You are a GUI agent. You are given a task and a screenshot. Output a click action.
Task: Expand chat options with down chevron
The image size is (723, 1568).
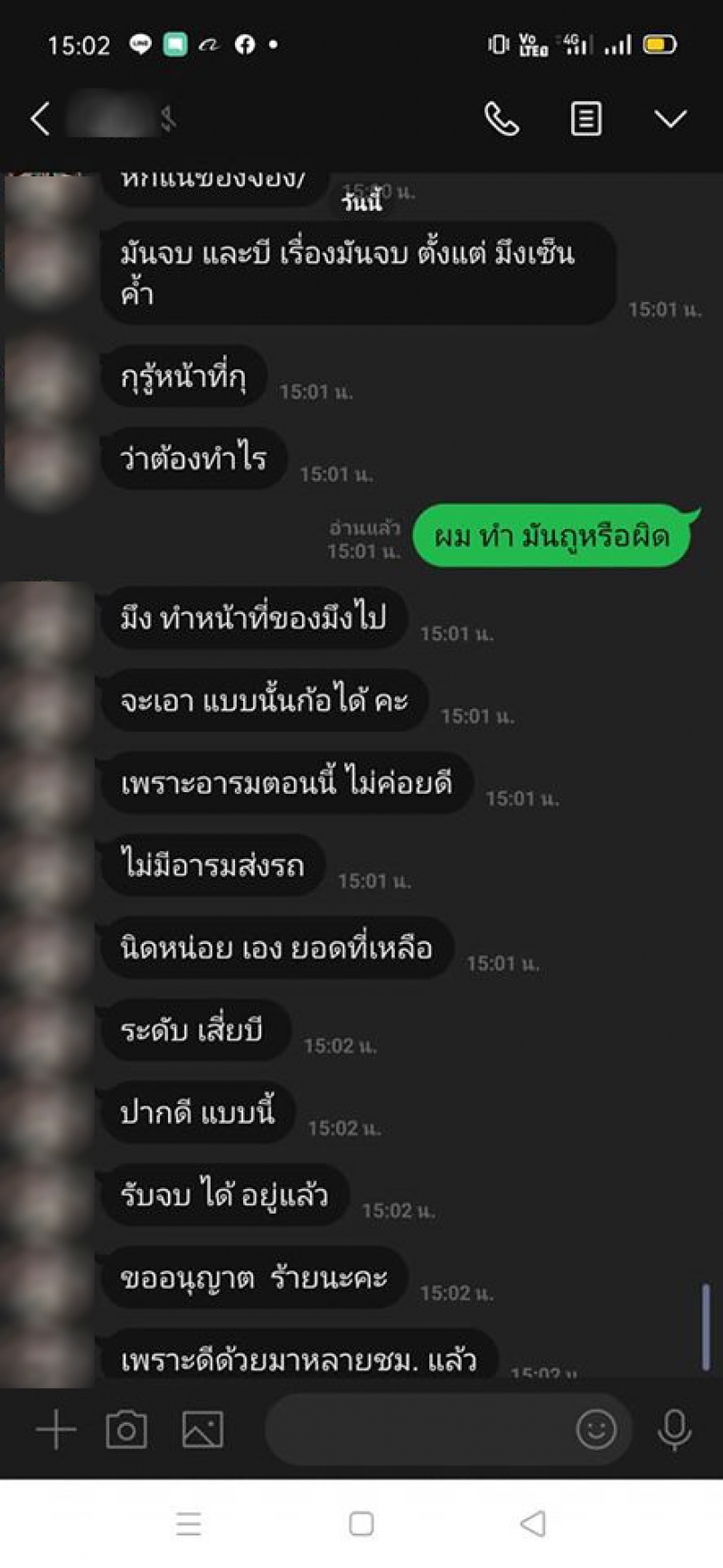coord(670,118)
